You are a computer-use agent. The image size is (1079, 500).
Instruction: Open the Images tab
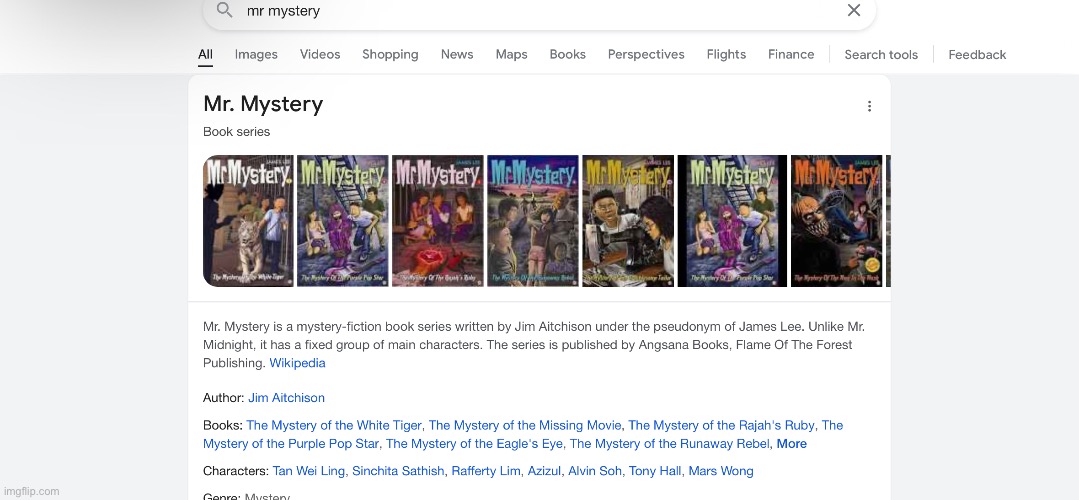coord(256,54)
